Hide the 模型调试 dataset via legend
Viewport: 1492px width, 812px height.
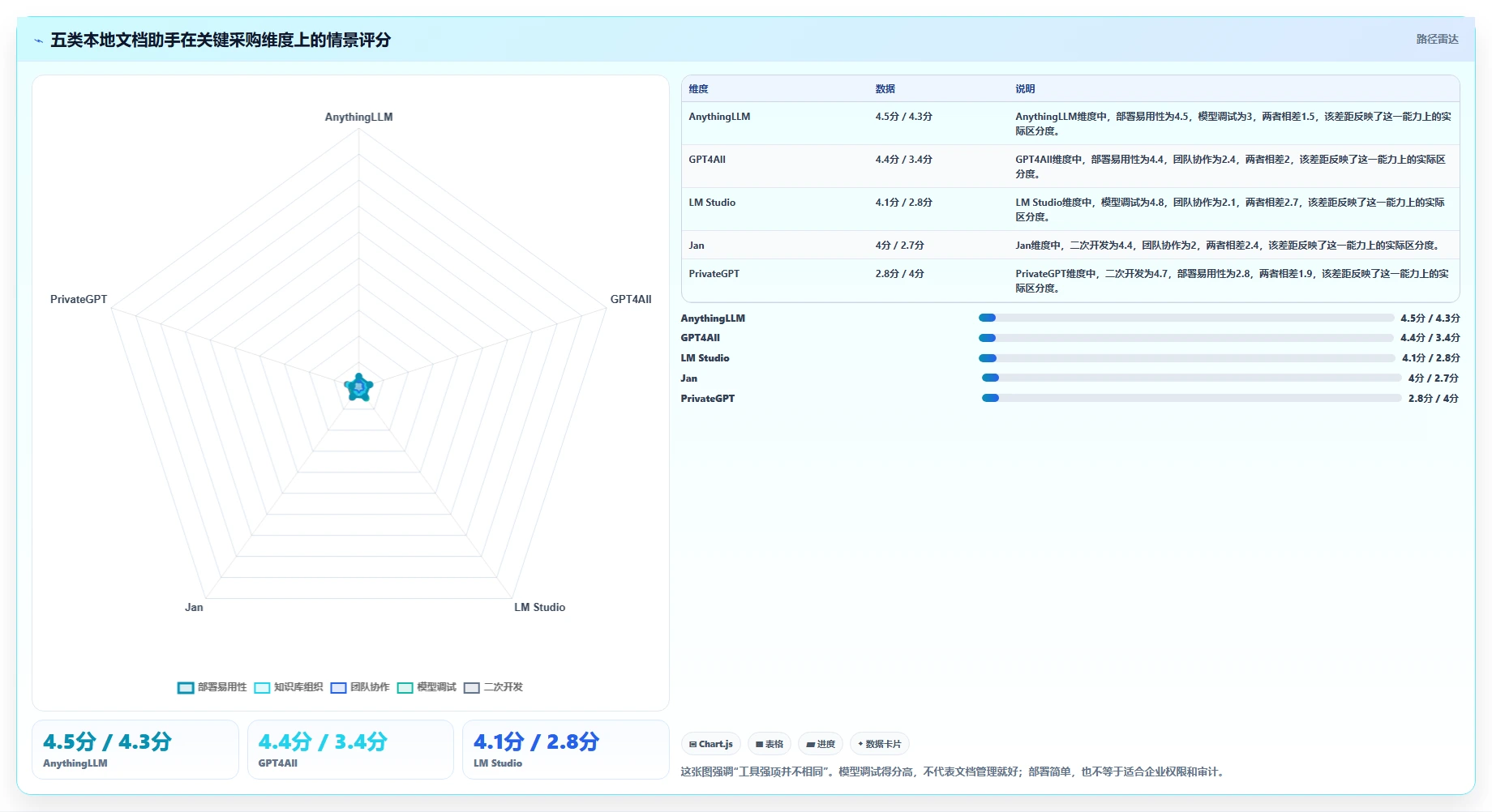427,687
